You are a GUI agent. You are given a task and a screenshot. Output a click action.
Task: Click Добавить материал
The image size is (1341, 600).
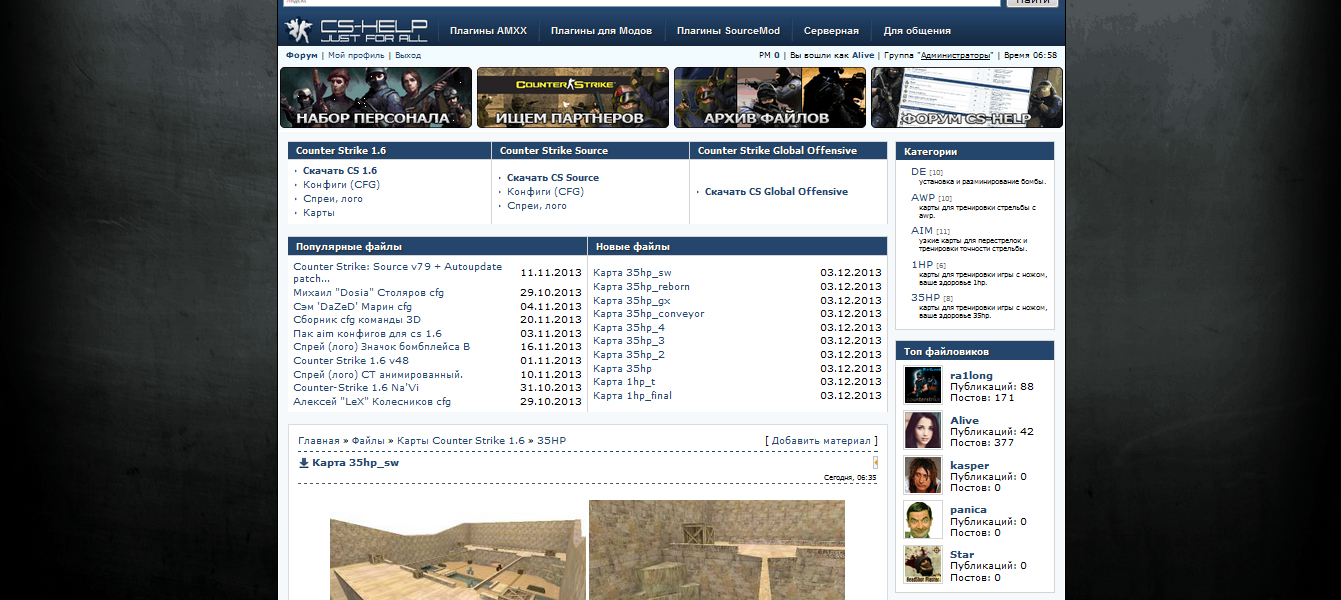(x=822, y=441)
